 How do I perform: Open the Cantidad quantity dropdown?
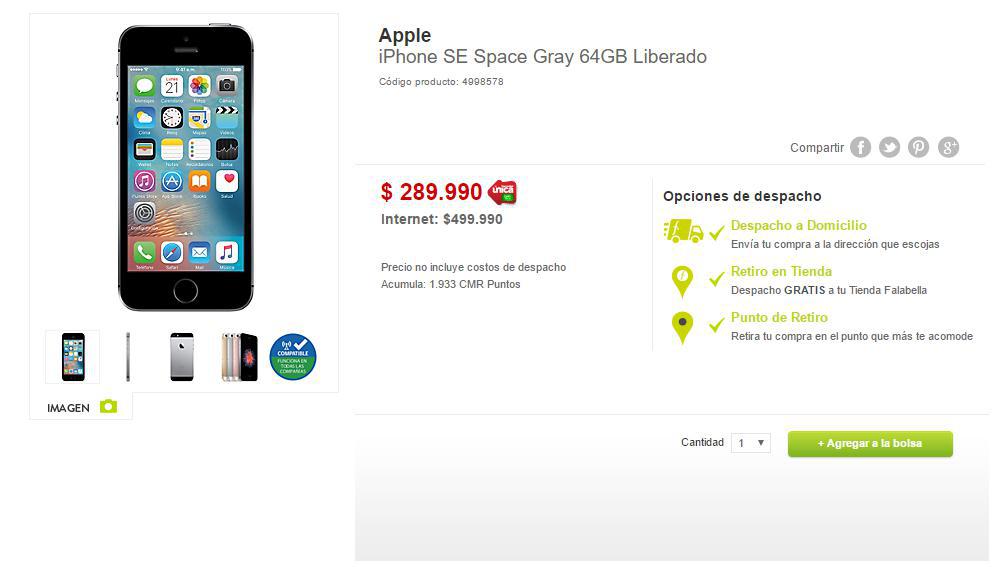point(751,442)
